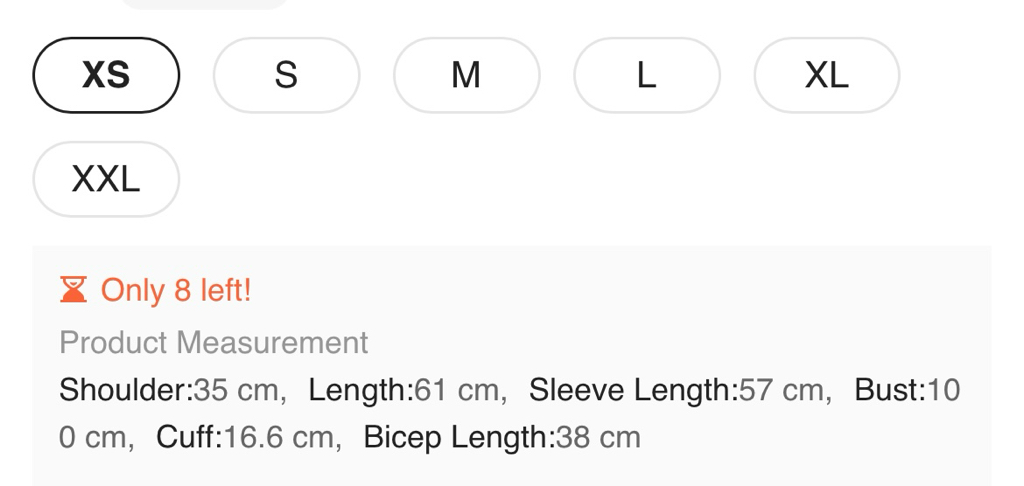Viewport: 1024px width, 486px height.
Task: Click the "Shoulder:" measurement label
Action: [x=126, y=390]
